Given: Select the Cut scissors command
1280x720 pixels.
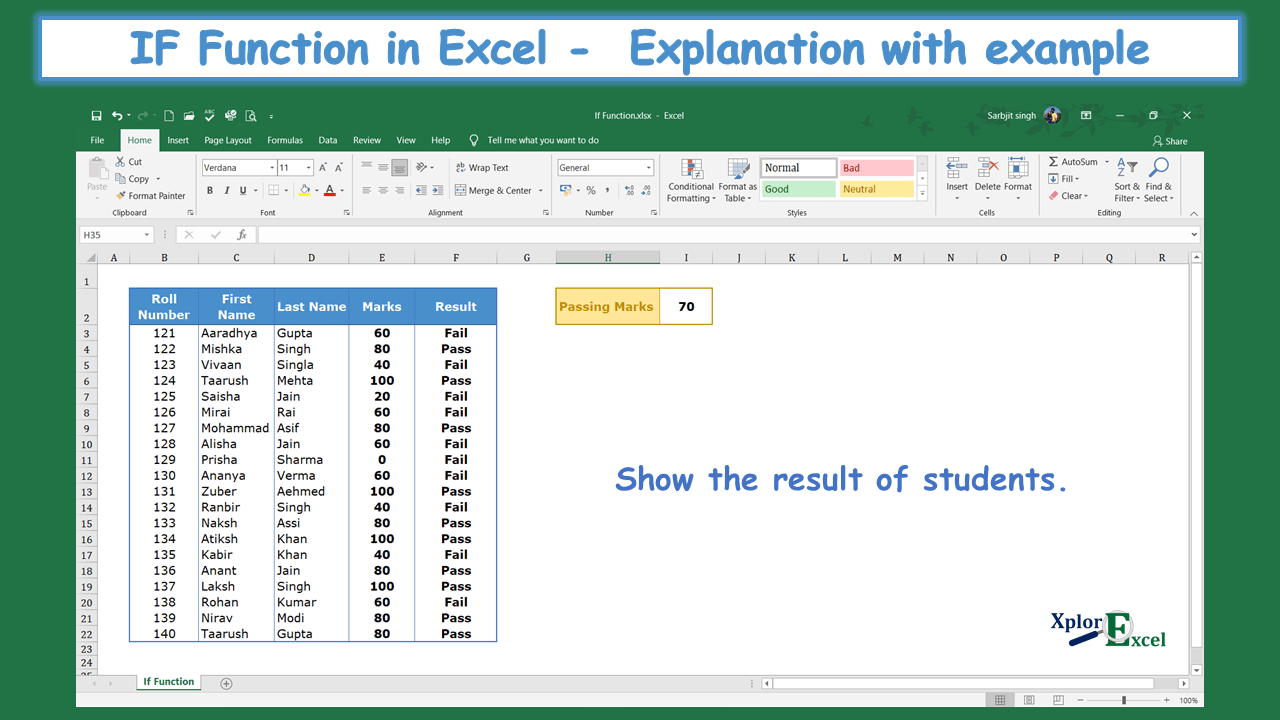Looking at the screenshot, I should point(129,162).
